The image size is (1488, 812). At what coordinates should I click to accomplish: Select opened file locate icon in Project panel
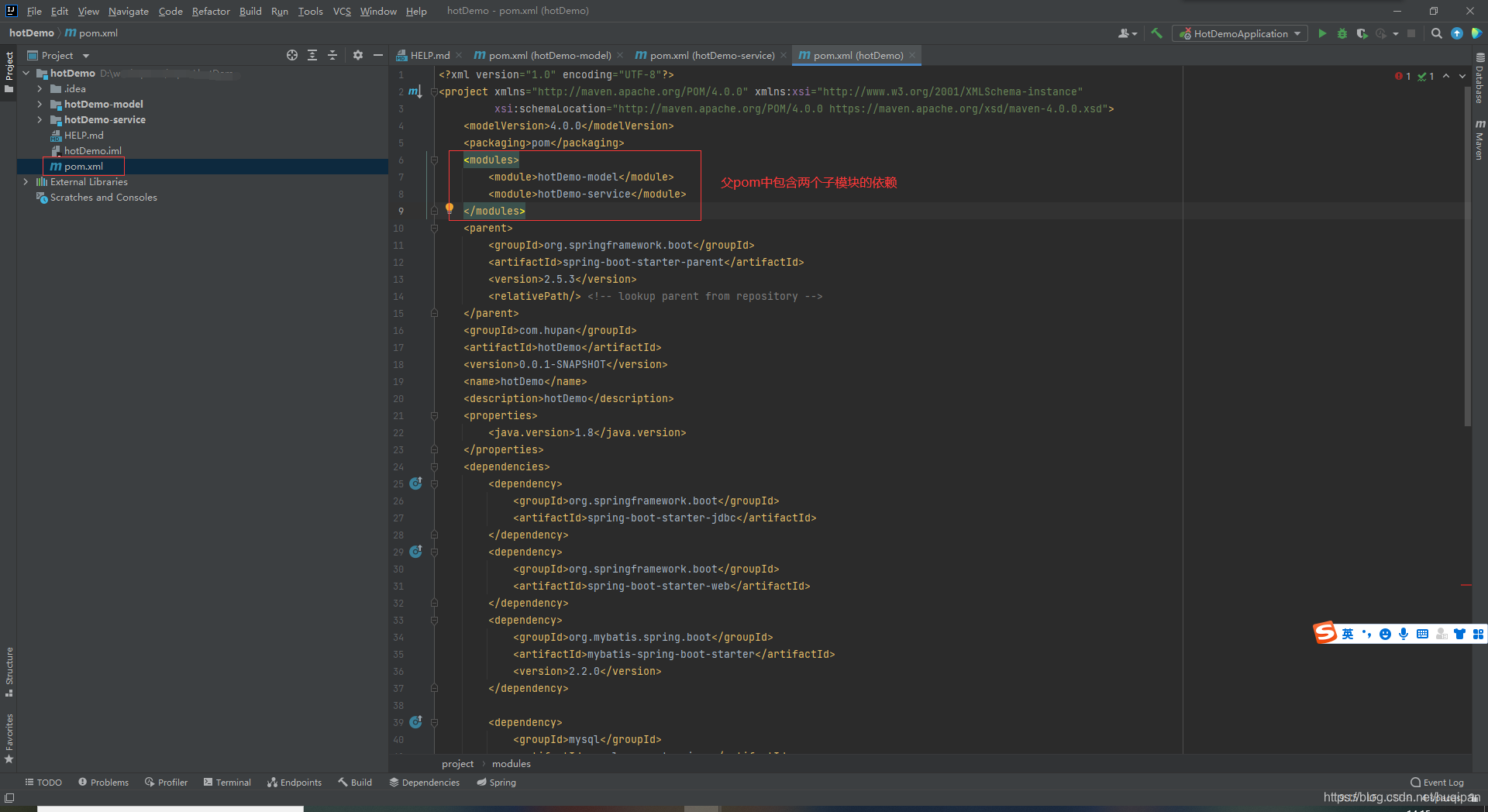[292, 55]
